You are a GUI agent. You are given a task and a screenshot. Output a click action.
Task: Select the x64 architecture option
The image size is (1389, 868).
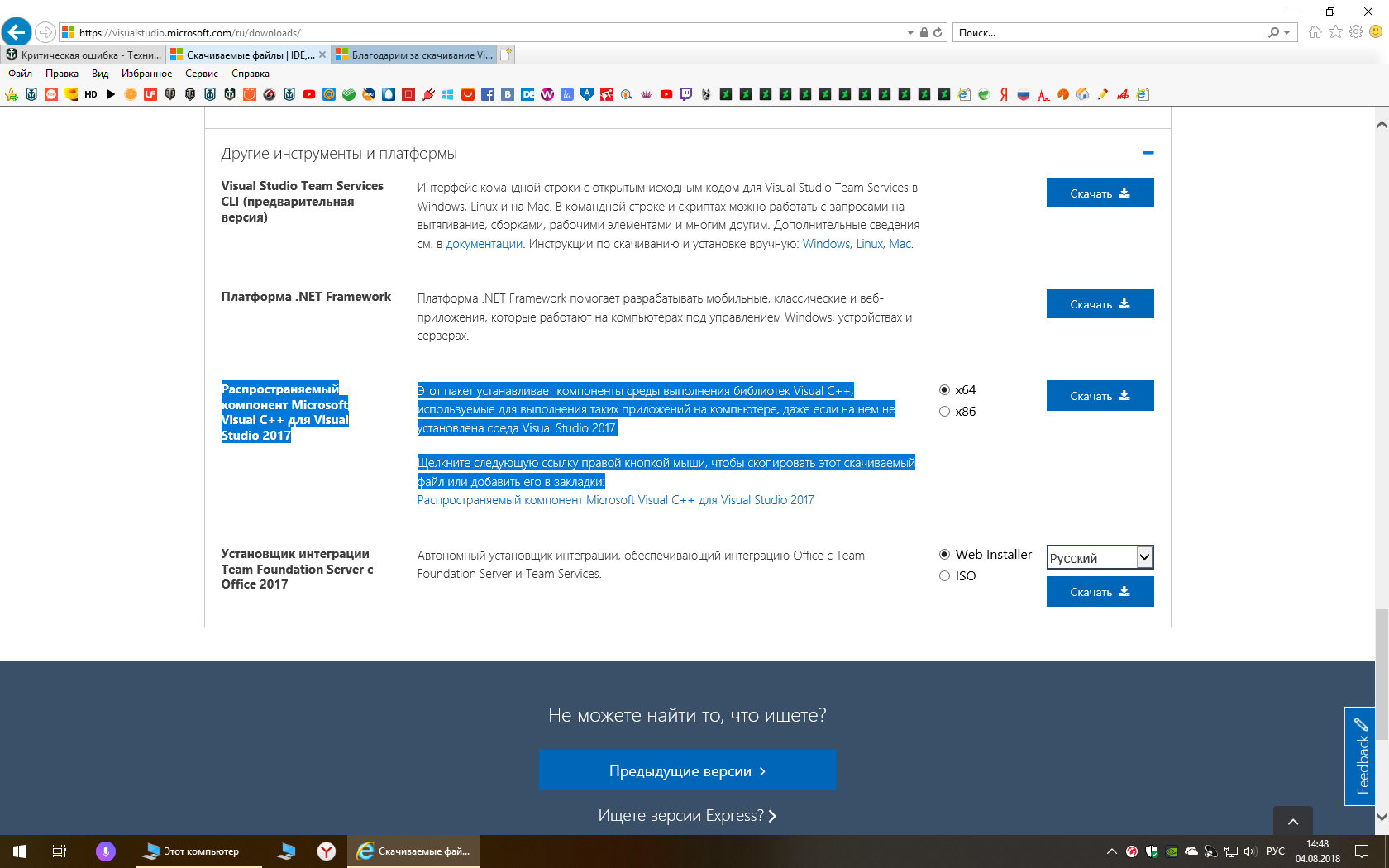point(944,390)
